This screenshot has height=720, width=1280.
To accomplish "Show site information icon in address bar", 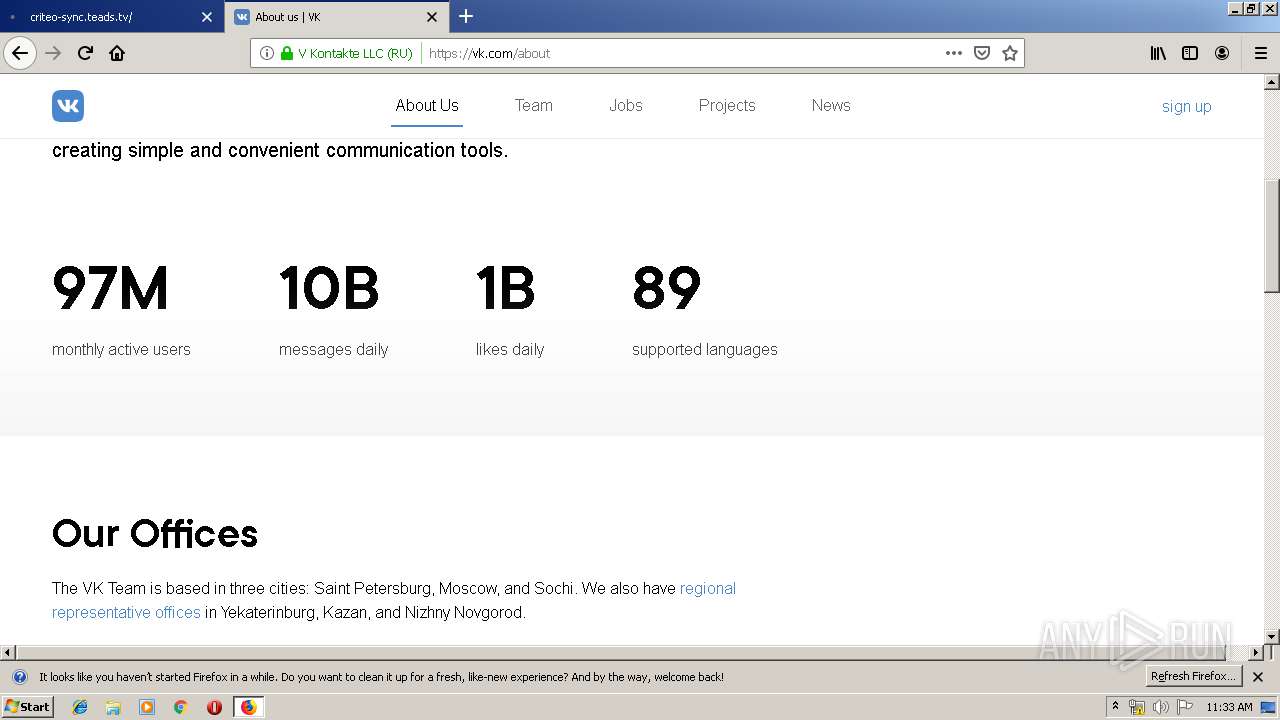I will [266, 53].
